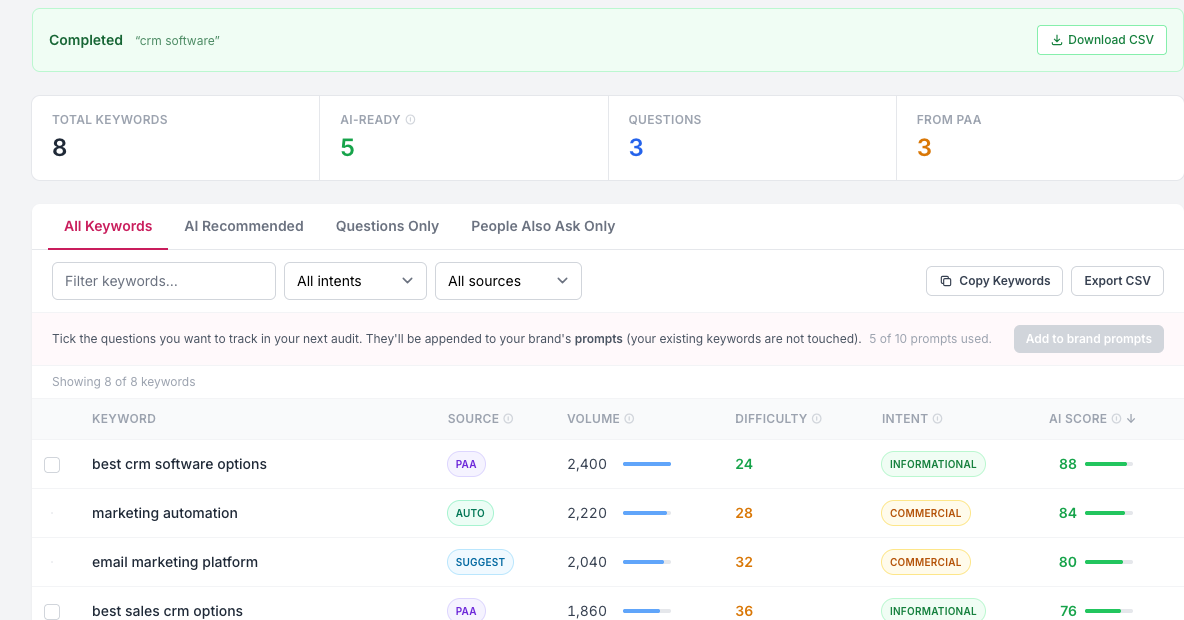
Task: Focus the Filter keywords input
Action: [x=164, y=281]
